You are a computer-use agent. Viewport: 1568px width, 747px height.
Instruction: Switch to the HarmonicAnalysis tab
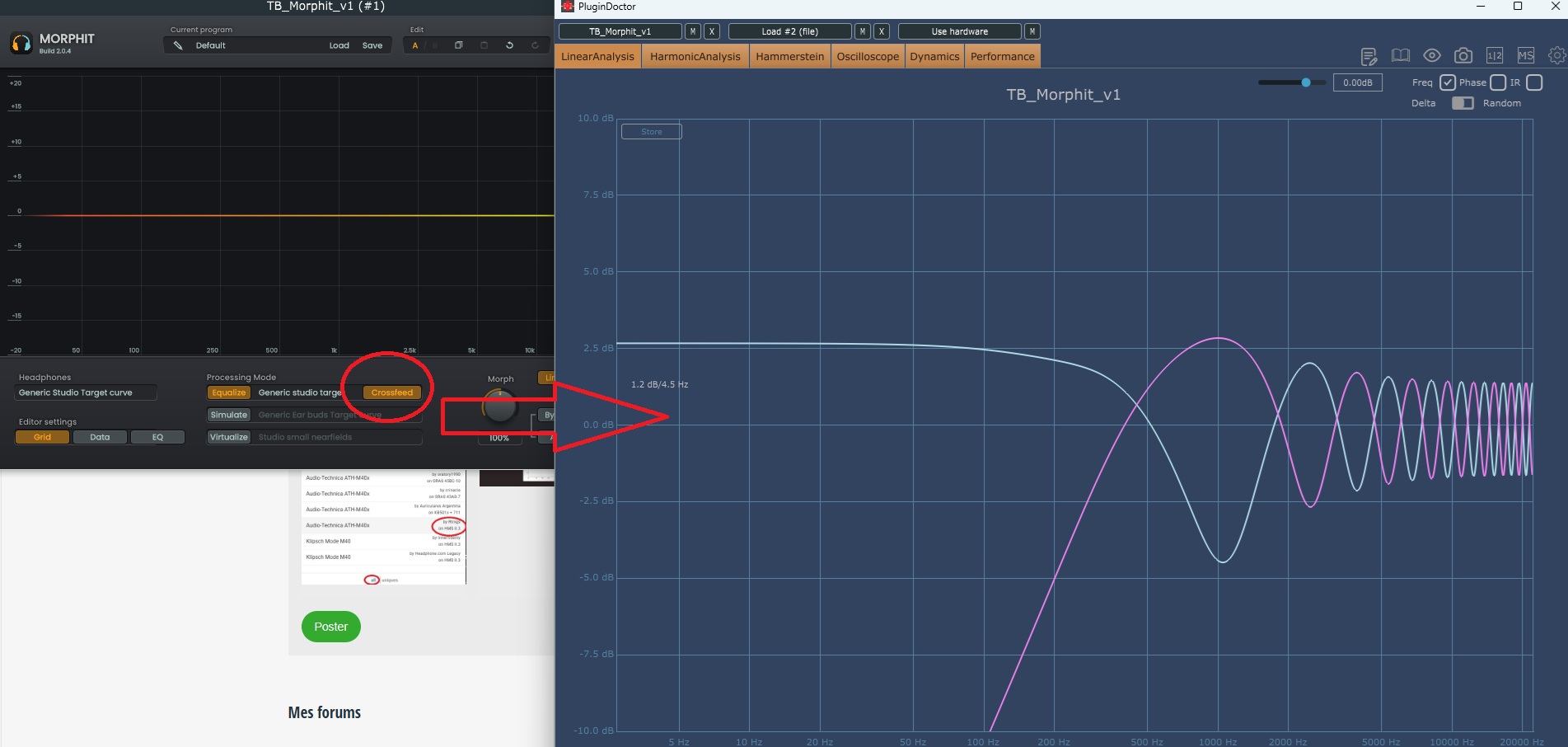pyautogui.click(x=695, y=56)
